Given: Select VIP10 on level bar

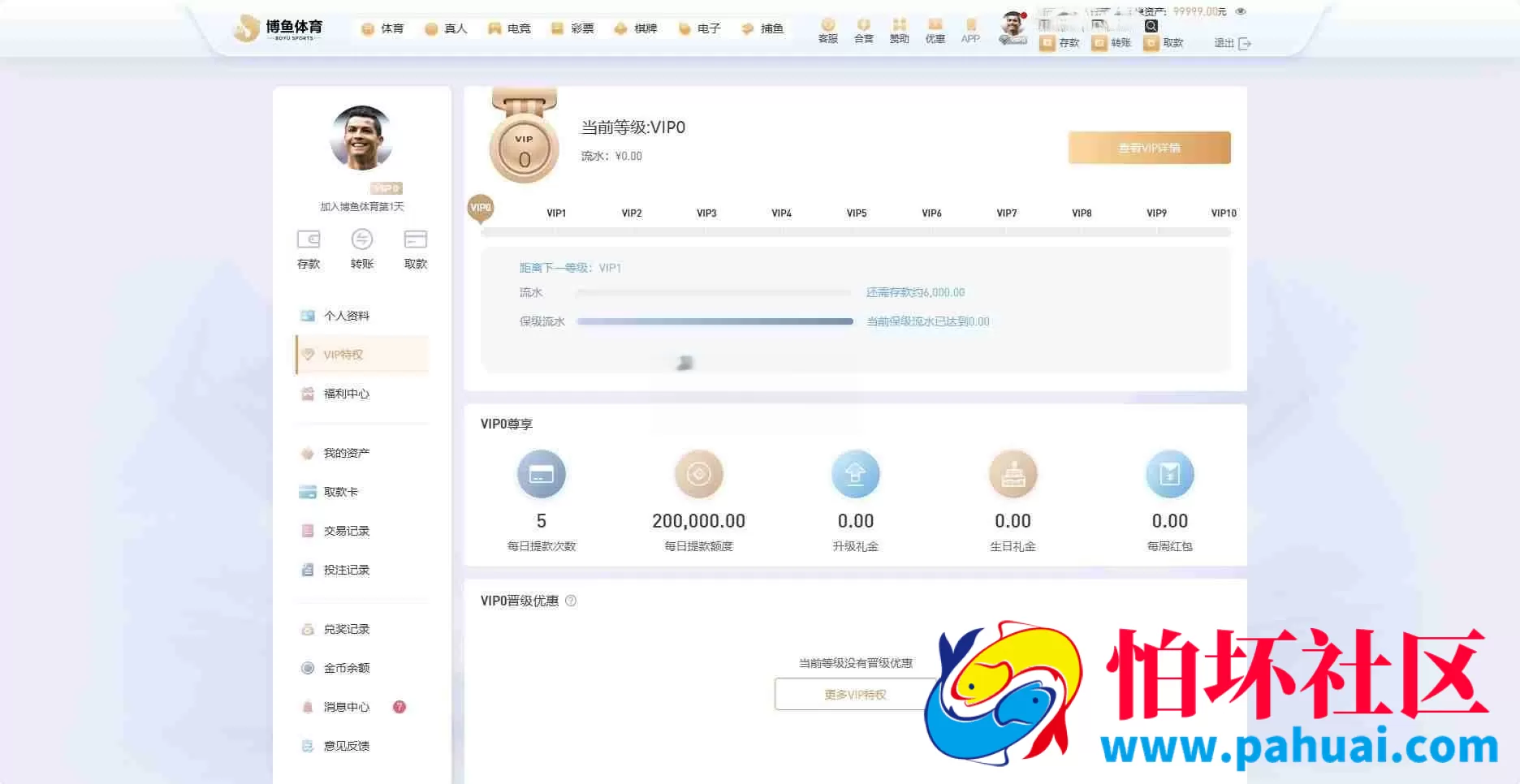Looking at the screenshot, I should [x=1224, y=213].
